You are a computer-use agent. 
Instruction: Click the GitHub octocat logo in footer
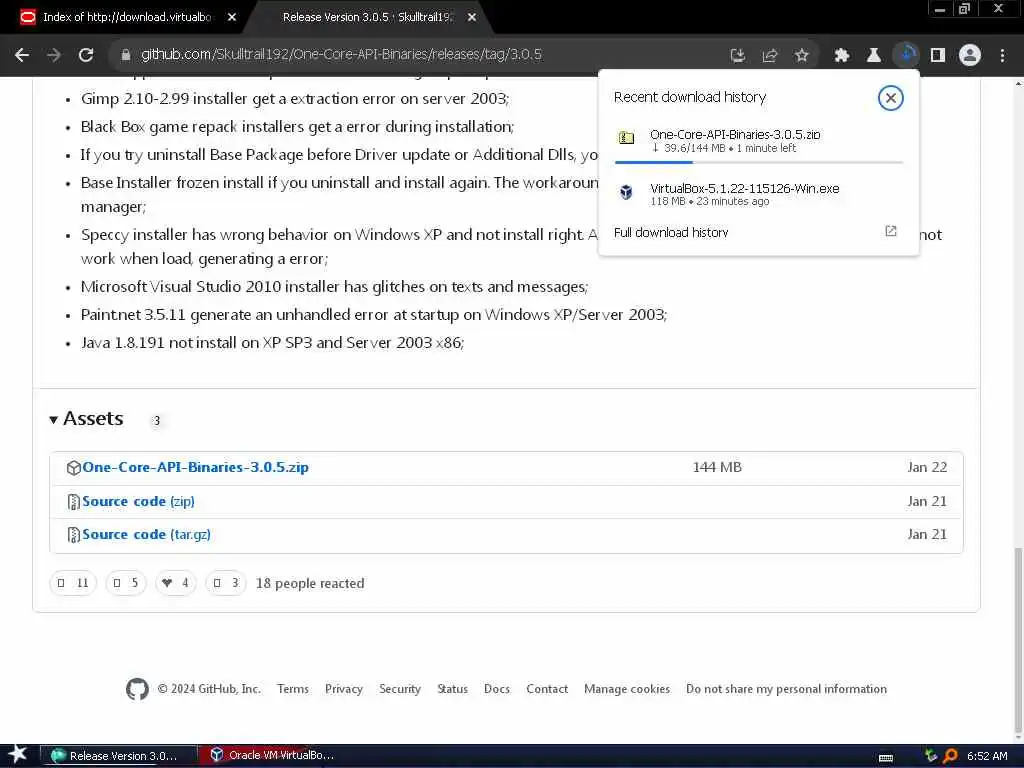(x=137, y=689)
